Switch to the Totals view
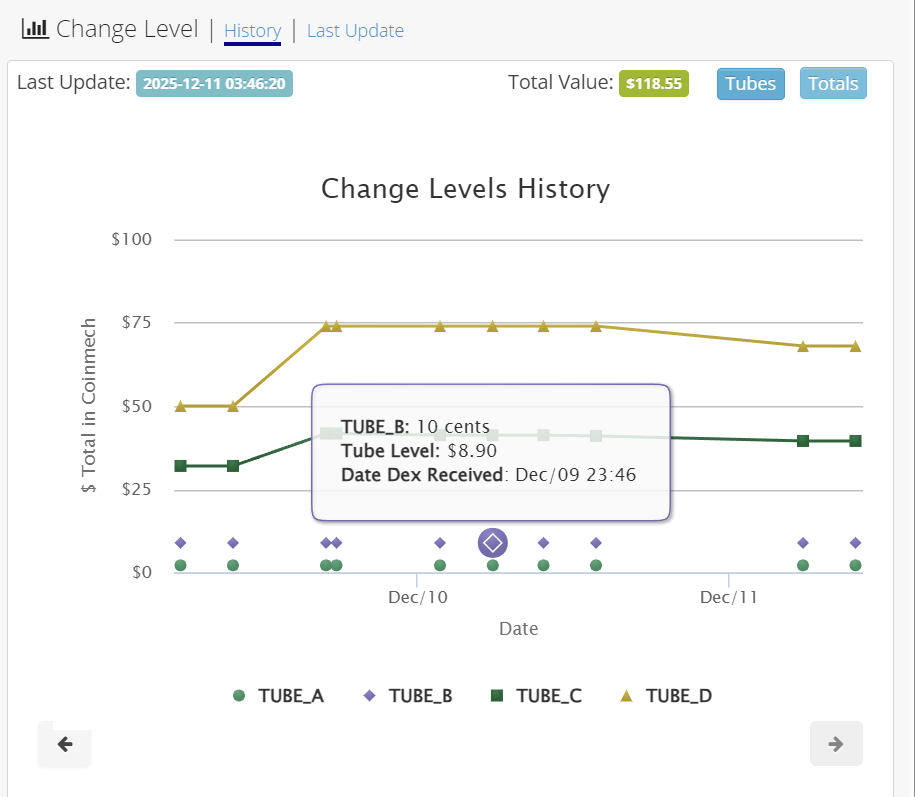The height and width of the screenshot is (797, 915). coord(833,84)
